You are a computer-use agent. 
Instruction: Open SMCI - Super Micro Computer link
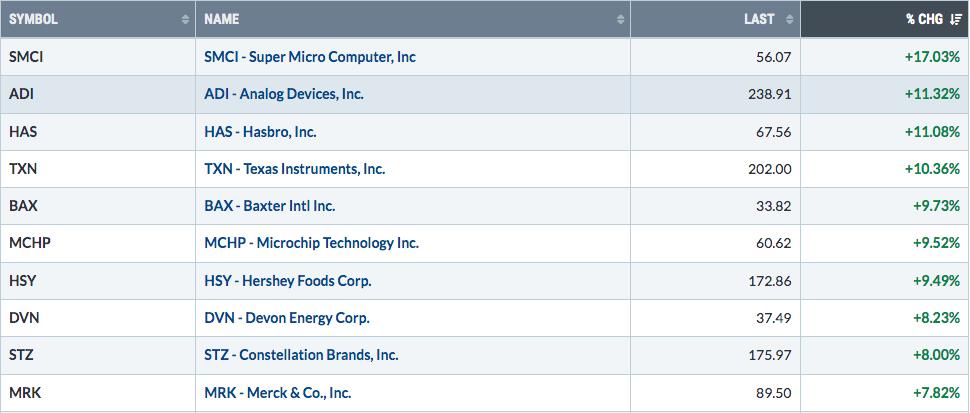click(310, 57)
